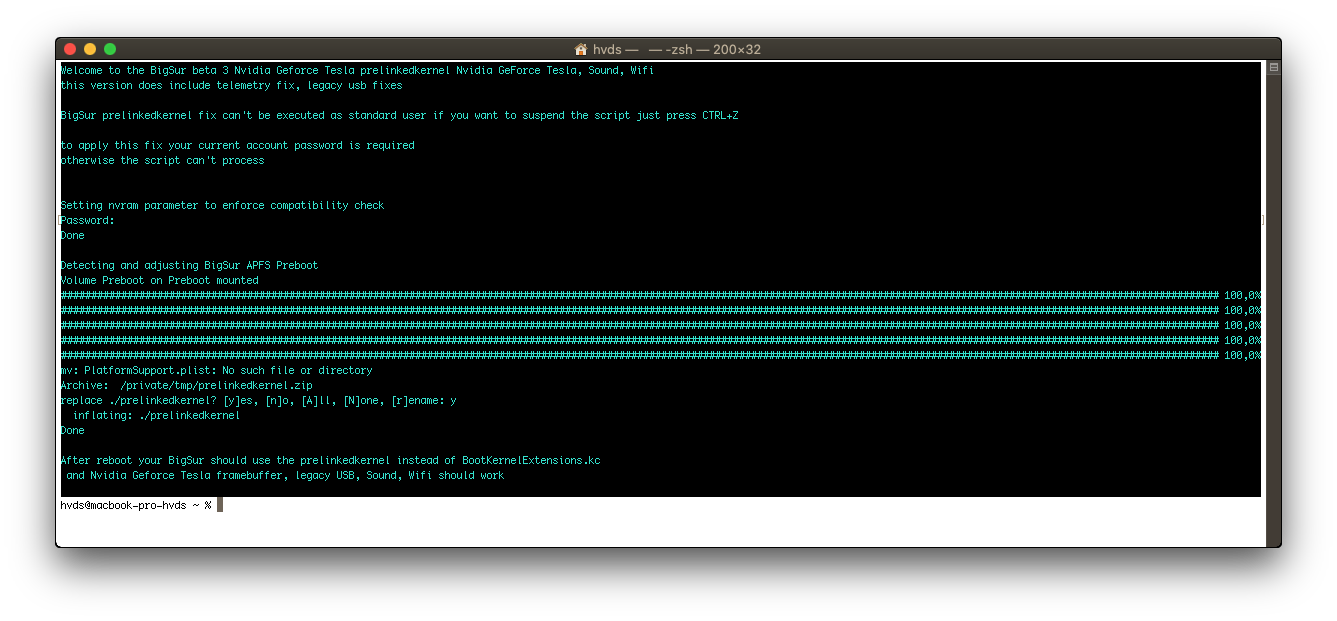Minimize Terminal using the yellow button
Screen dimensions: 1337x621
[x=90, y=49]
